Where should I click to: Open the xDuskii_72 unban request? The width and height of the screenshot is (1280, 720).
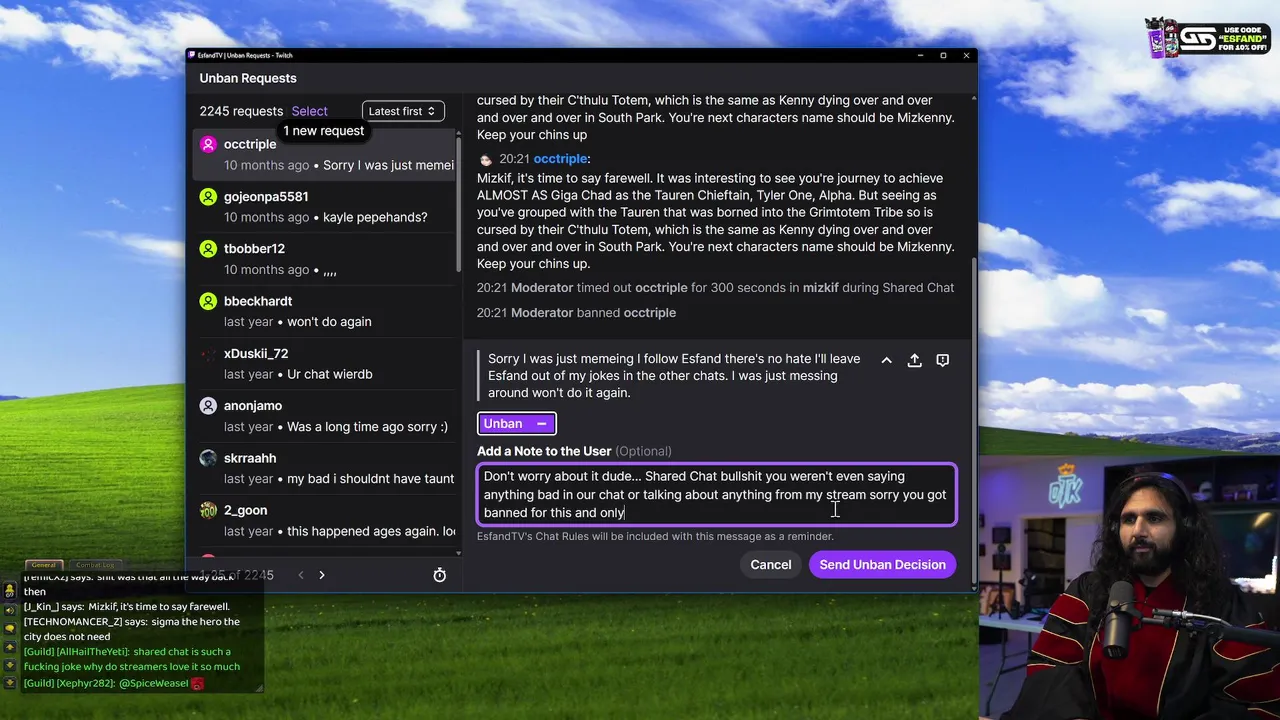point(325,363)
